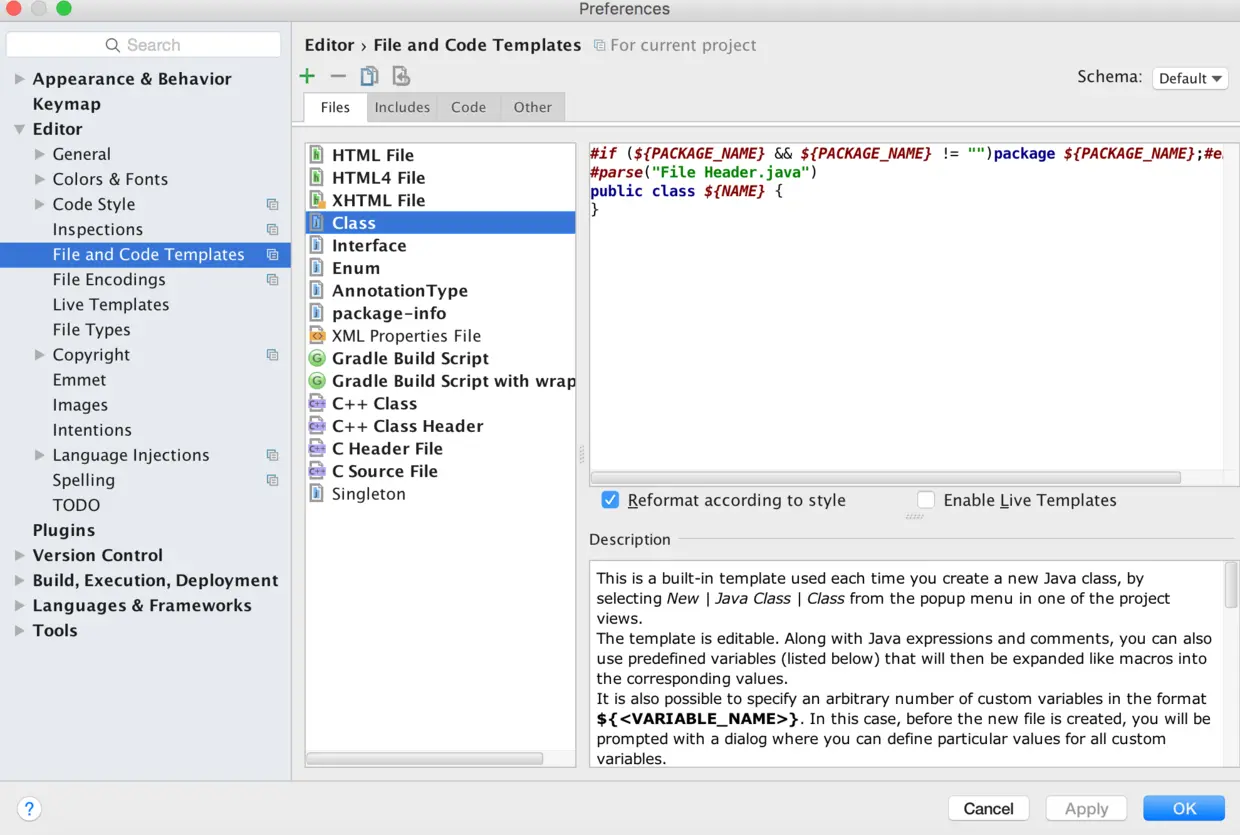Expand Build, Execution, Deployment section
The image size is (1240, 835).
(19, 580)
